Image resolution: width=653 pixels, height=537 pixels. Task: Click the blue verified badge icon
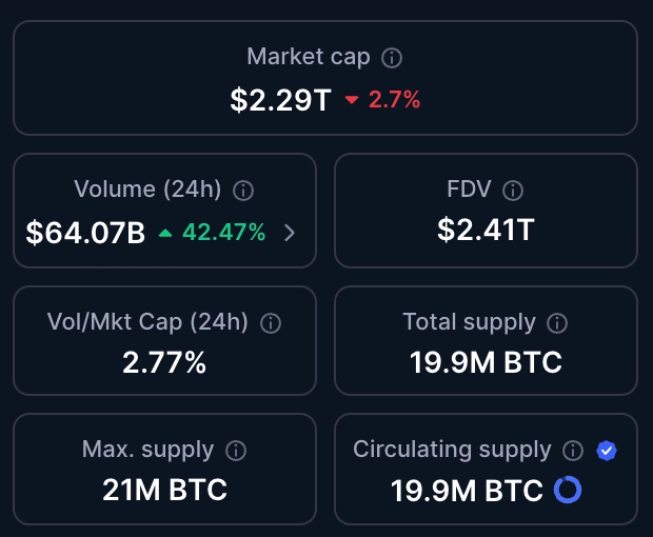pos(606,451)
